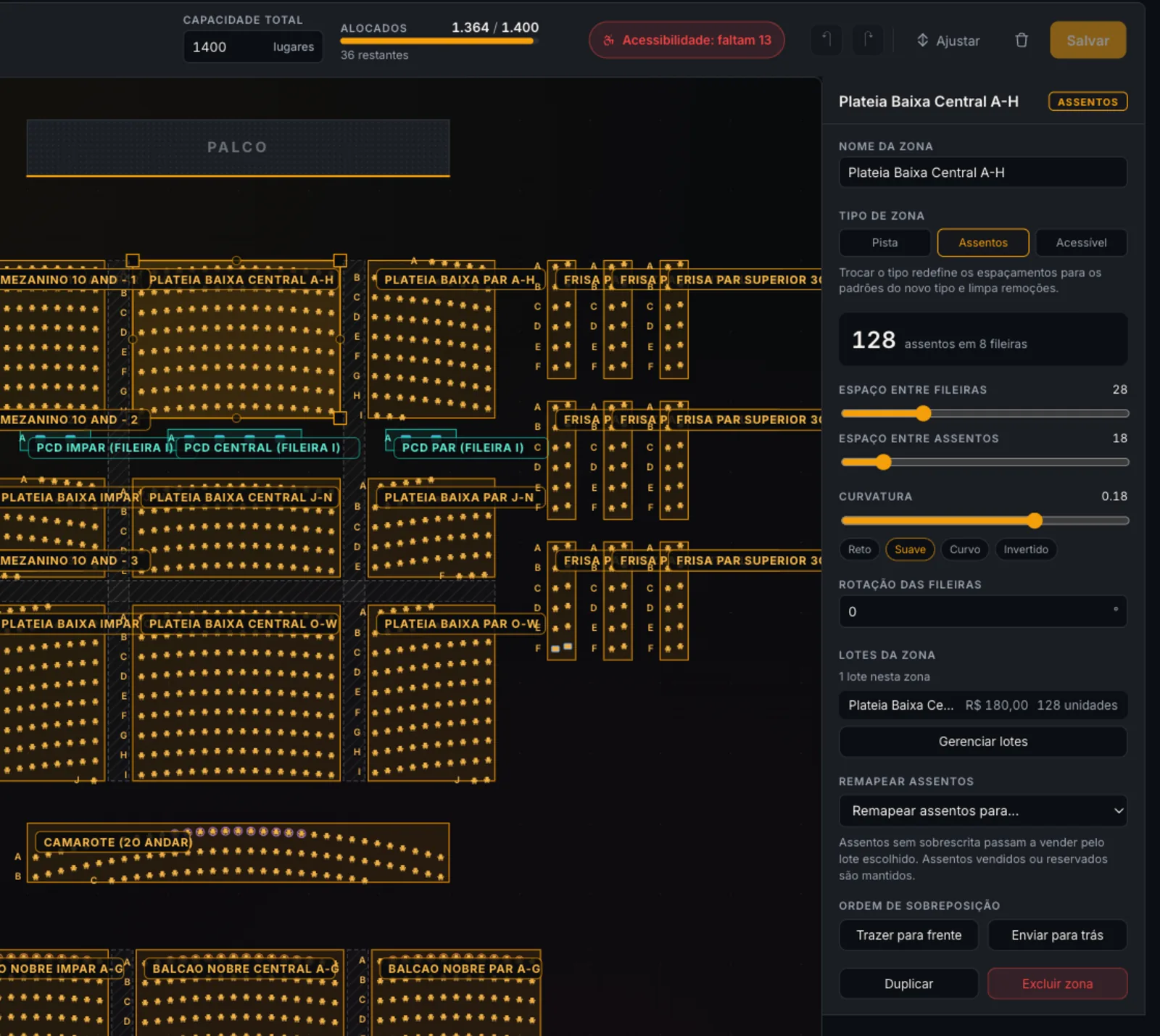Click the Nome da zona input field

[983, 173]
